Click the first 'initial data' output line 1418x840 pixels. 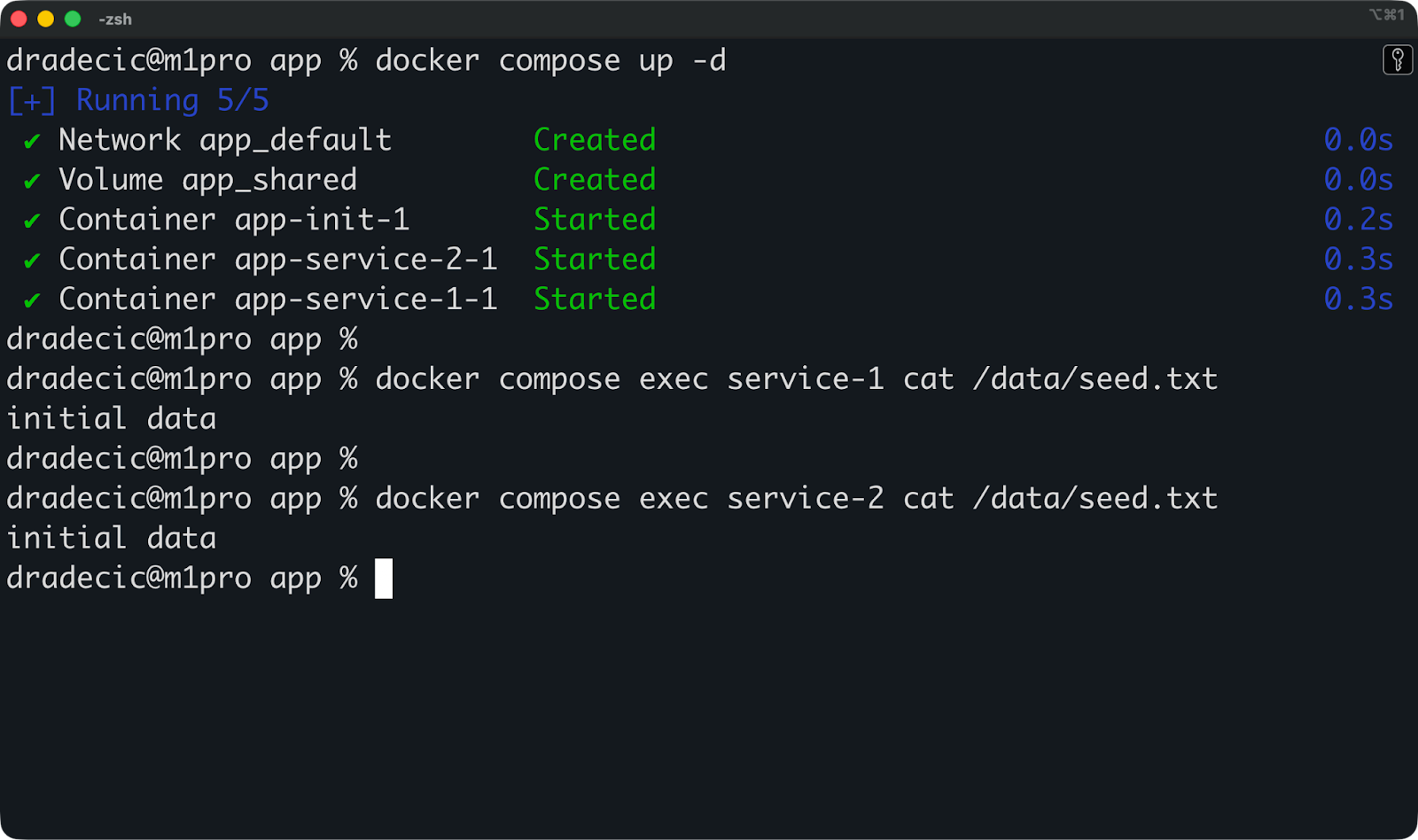112,419
